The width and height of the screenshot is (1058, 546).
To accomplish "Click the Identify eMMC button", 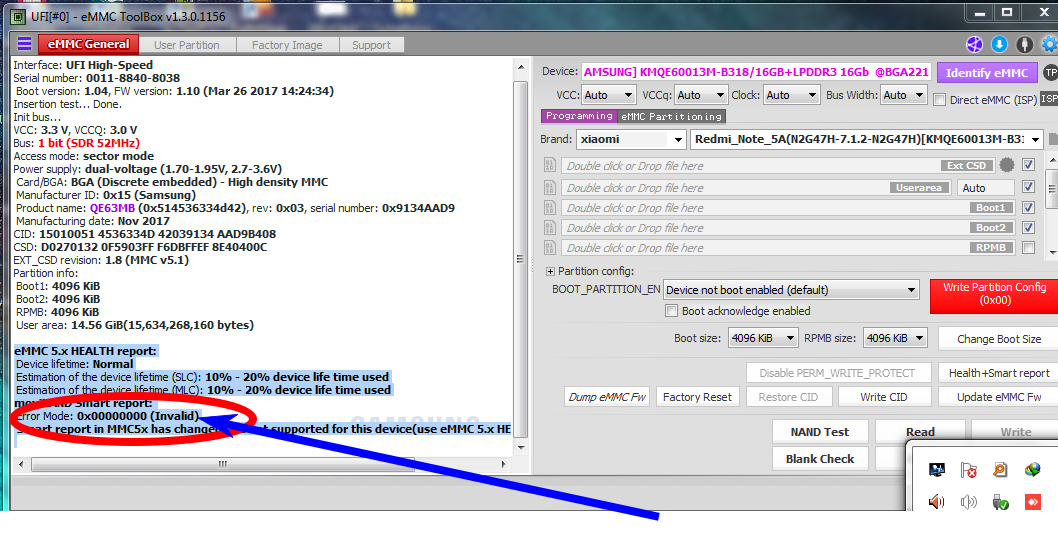I will (x=986, y=73).
